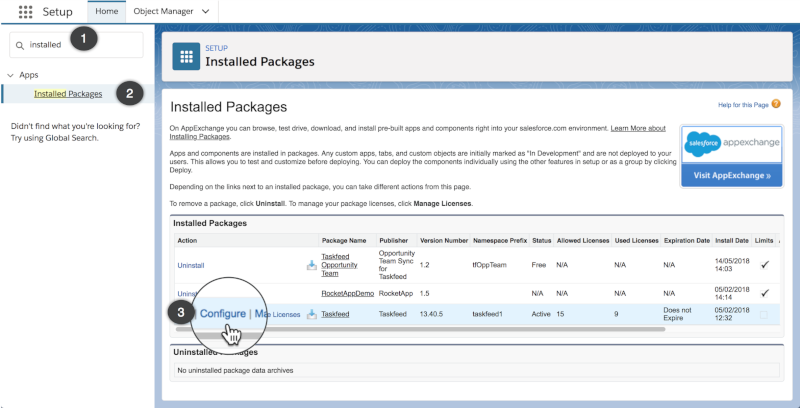
Task: Click the Does not Expire cell
Action: coord(678,314)
